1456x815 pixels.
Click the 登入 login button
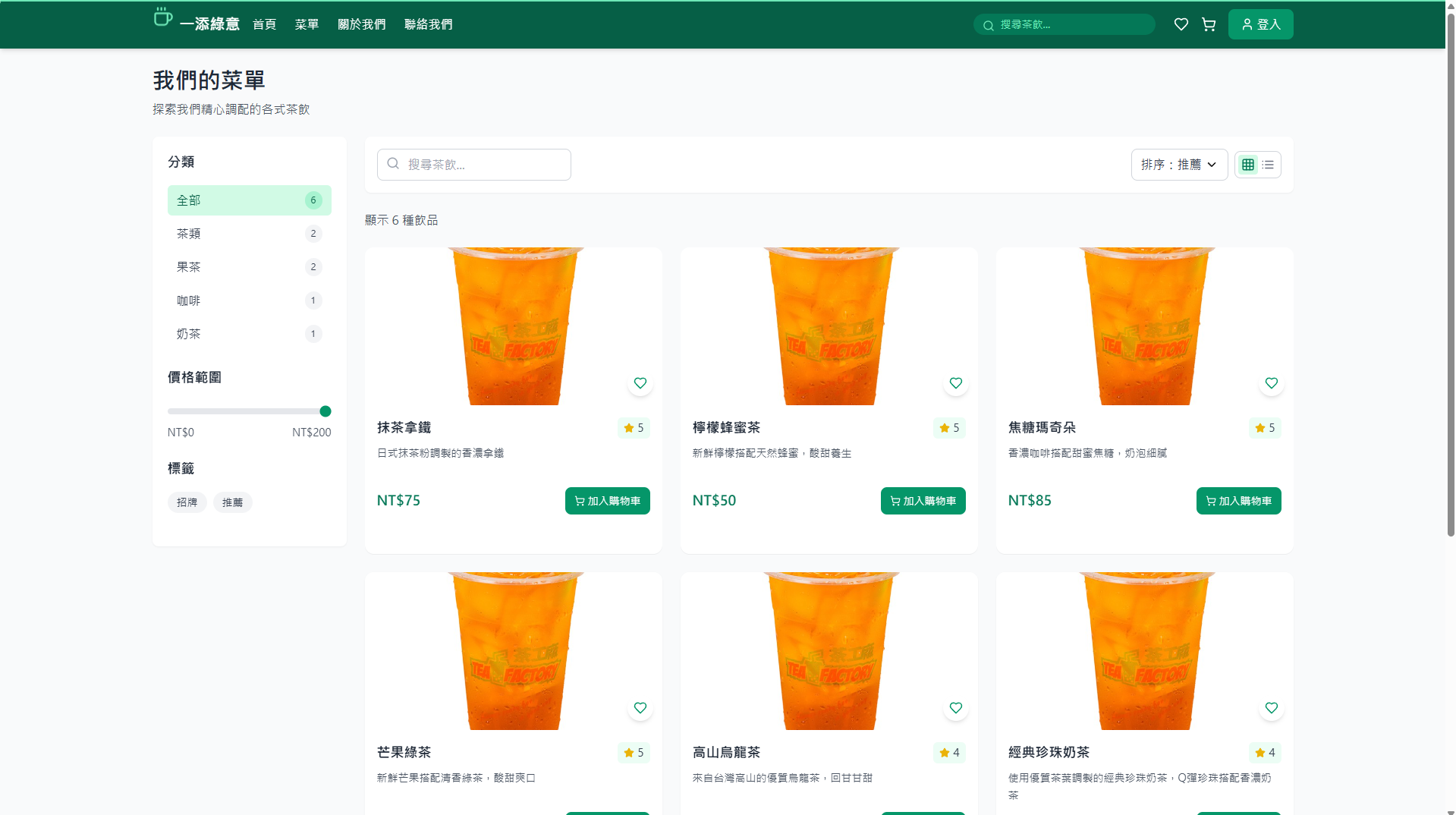(x=1260, y=24)
